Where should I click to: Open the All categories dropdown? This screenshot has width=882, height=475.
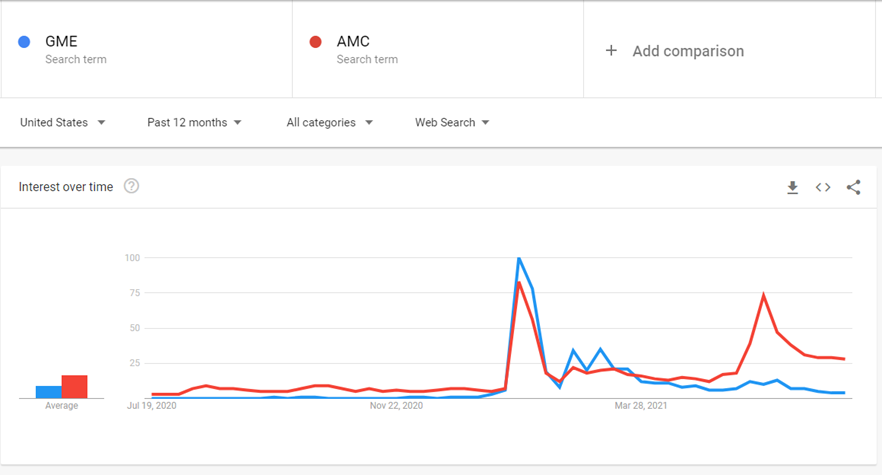(x=329, y=122)
